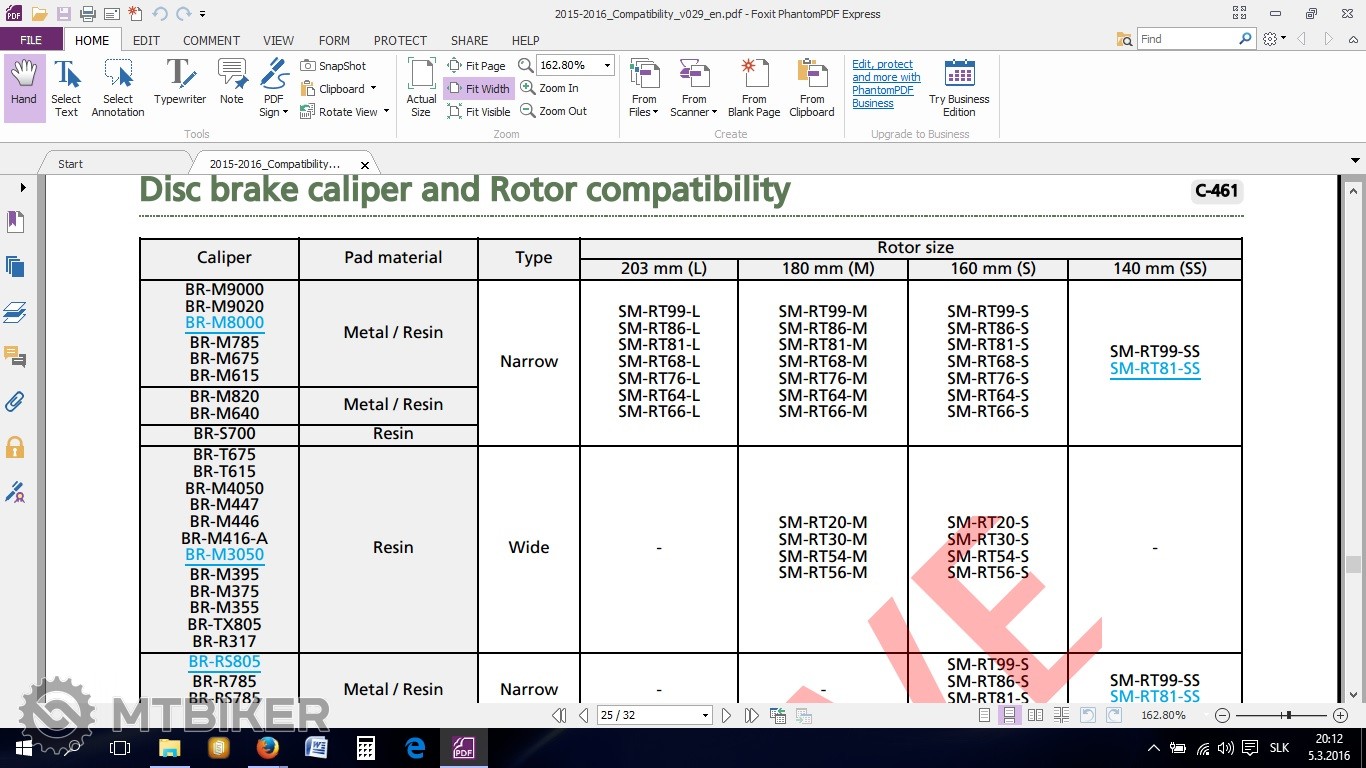
Task: Toggle Fit Visible zoom mode
Action: [x=479, y=112]
